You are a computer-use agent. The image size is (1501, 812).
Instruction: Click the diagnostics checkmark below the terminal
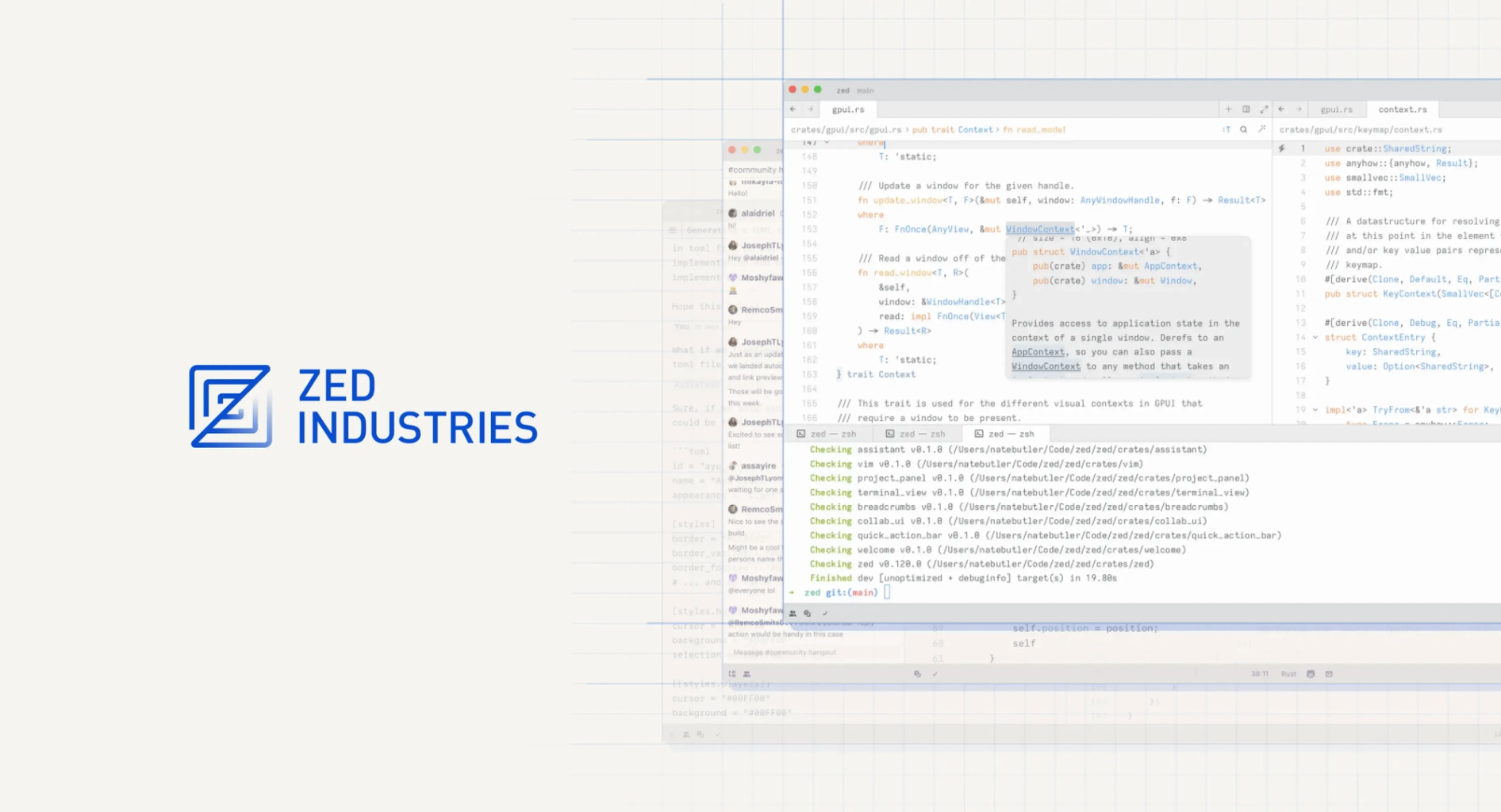[825, 613]
